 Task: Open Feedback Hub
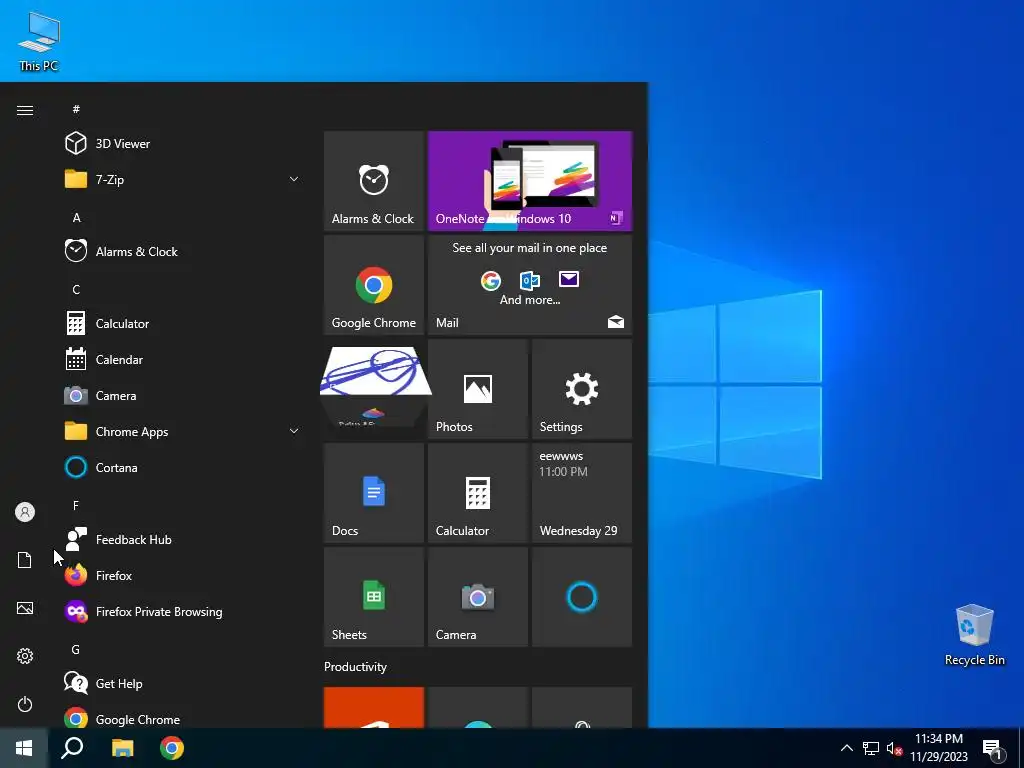[182, 539]
